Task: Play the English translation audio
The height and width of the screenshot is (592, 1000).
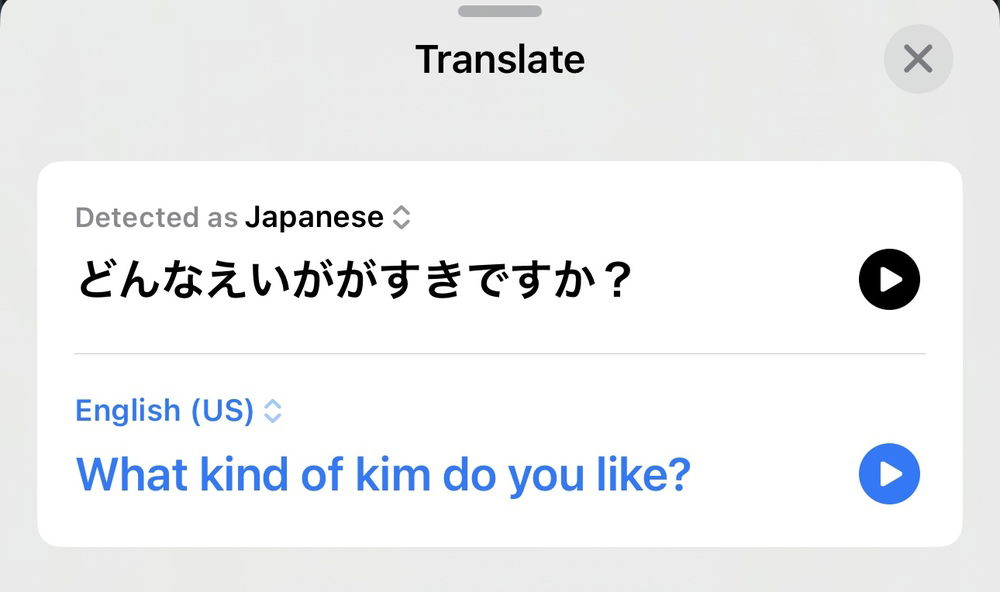Action: point(888,474)
